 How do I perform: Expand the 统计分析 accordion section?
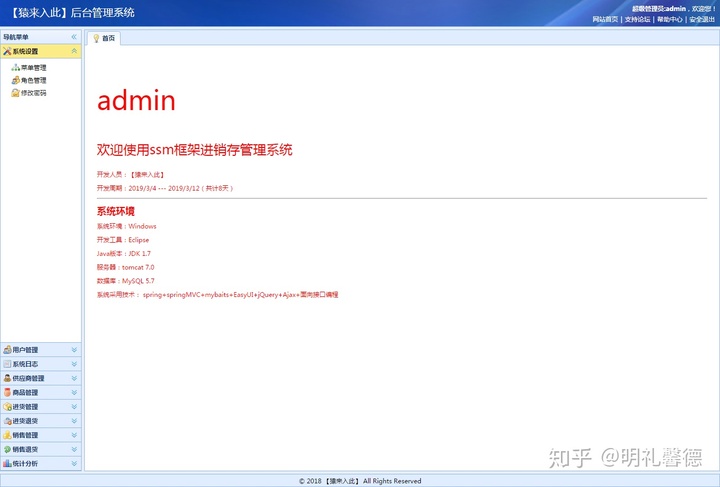(74, 464)
